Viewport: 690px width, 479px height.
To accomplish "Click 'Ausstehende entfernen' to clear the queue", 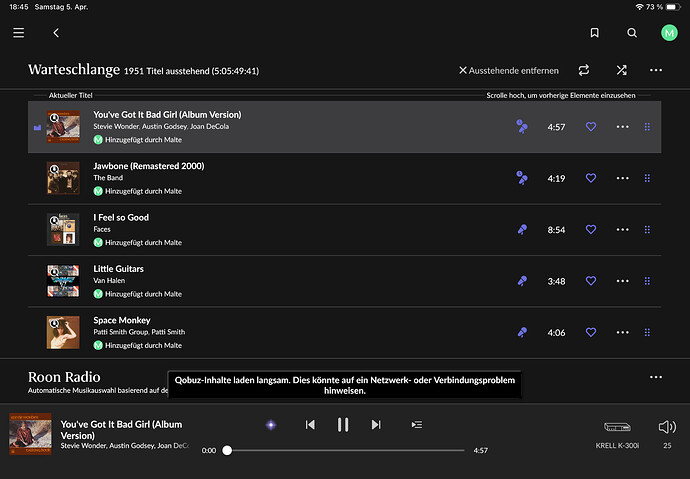I will click(509, 70).
